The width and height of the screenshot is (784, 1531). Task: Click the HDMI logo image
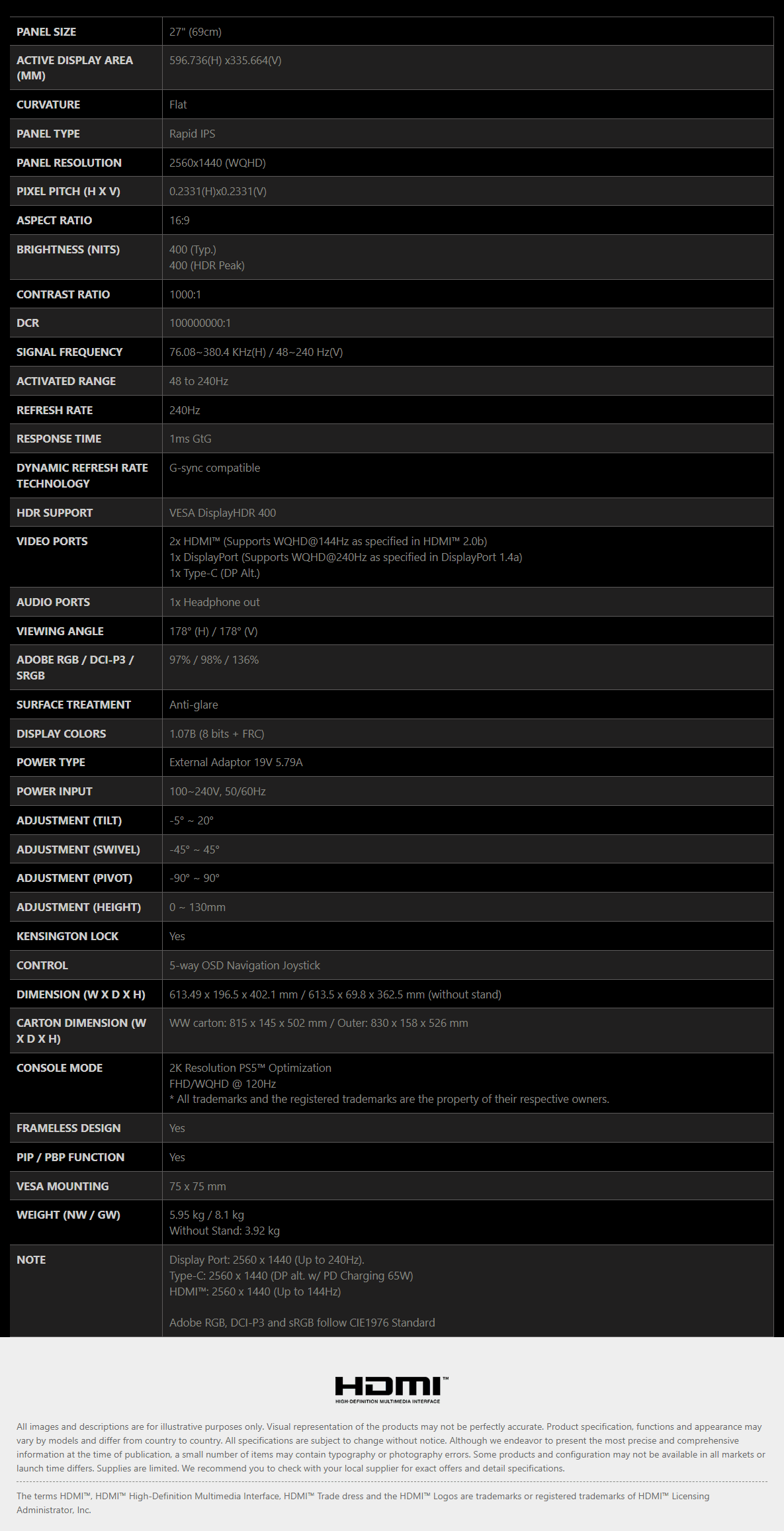tap(392, 1389)
